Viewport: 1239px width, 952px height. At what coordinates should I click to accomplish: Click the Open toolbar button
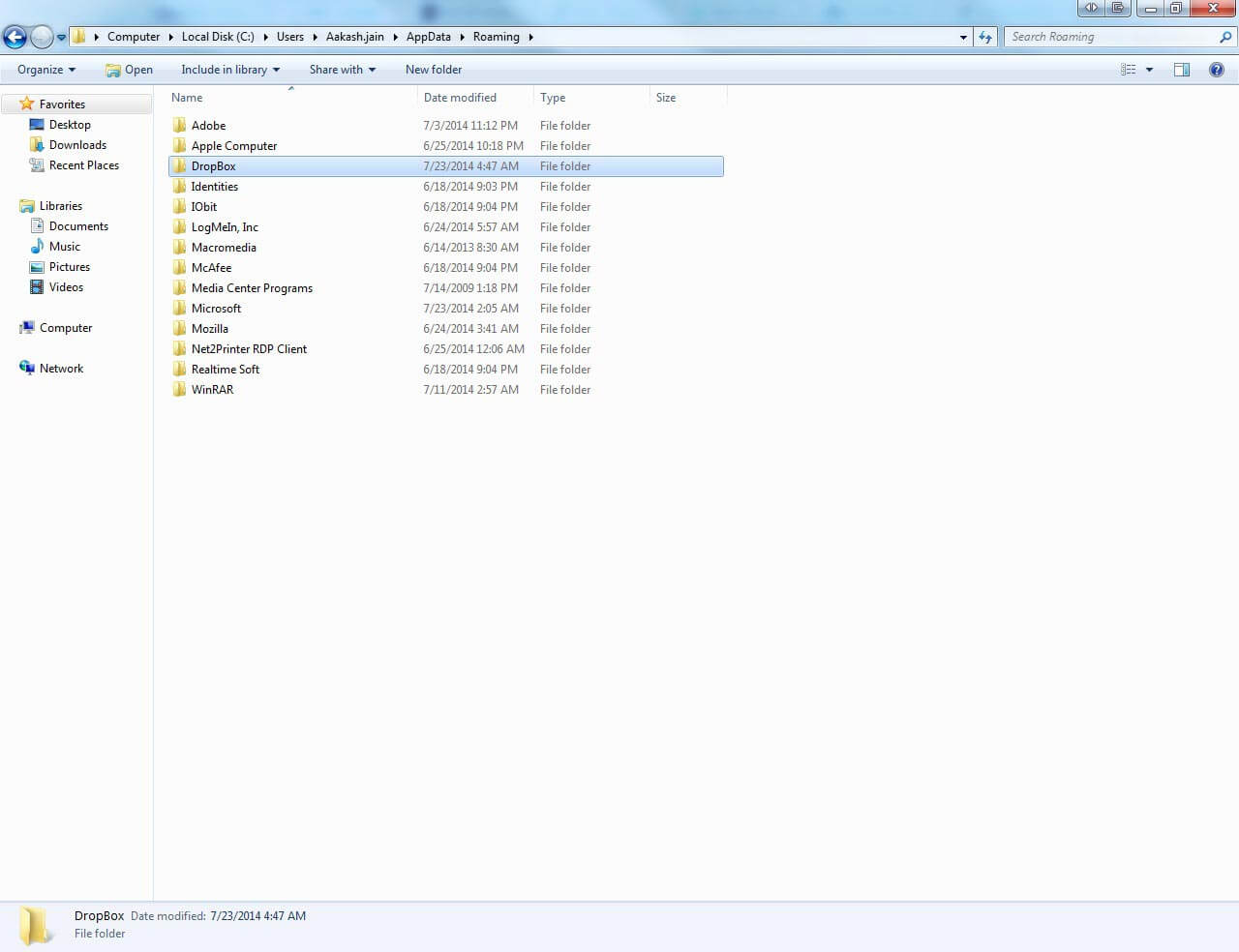[x=129, y=70]
